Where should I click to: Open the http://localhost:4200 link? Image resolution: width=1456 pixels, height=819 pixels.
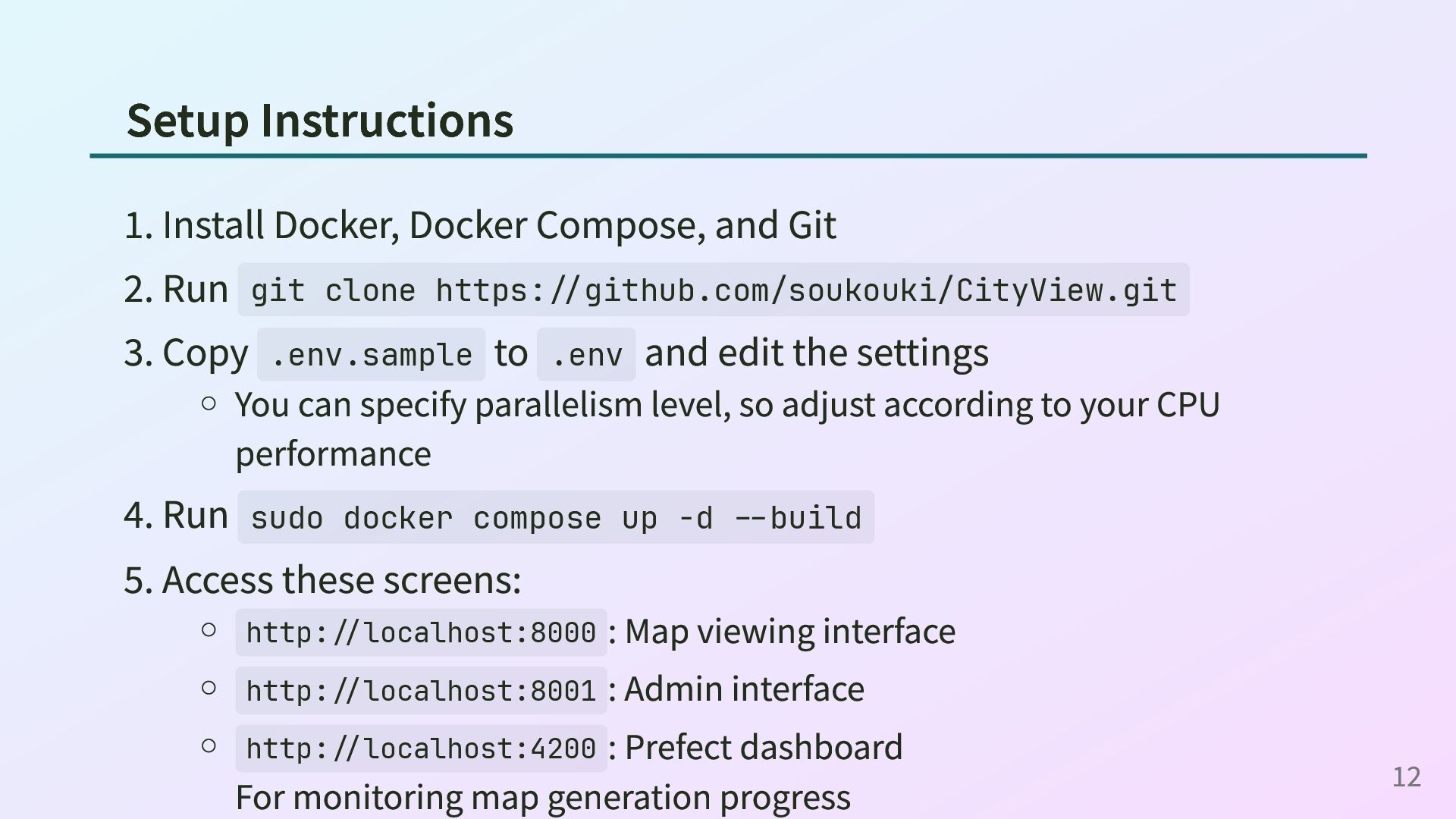[421, 748]
